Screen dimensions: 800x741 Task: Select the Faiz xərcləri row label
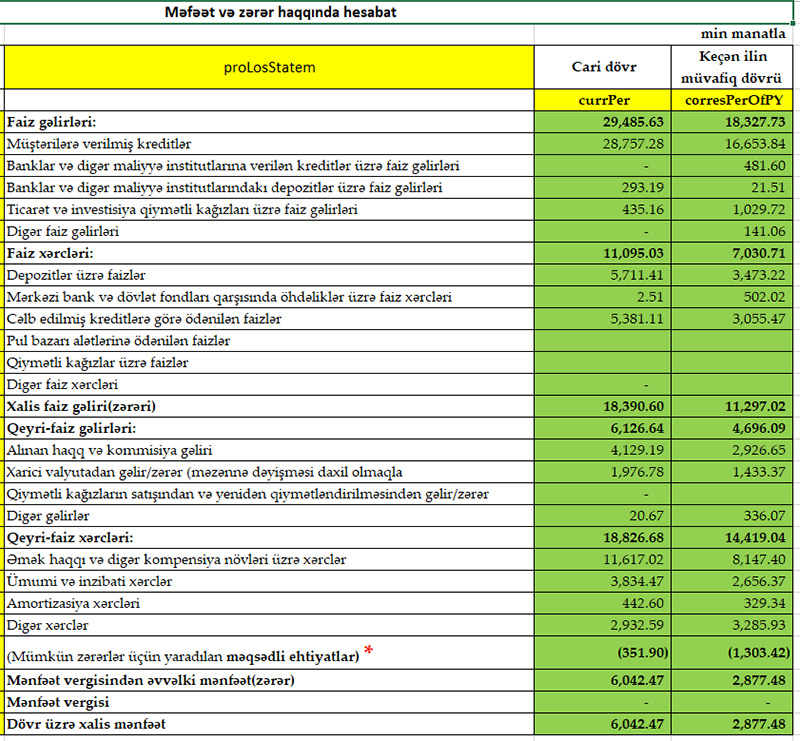[x=50, y=254]
